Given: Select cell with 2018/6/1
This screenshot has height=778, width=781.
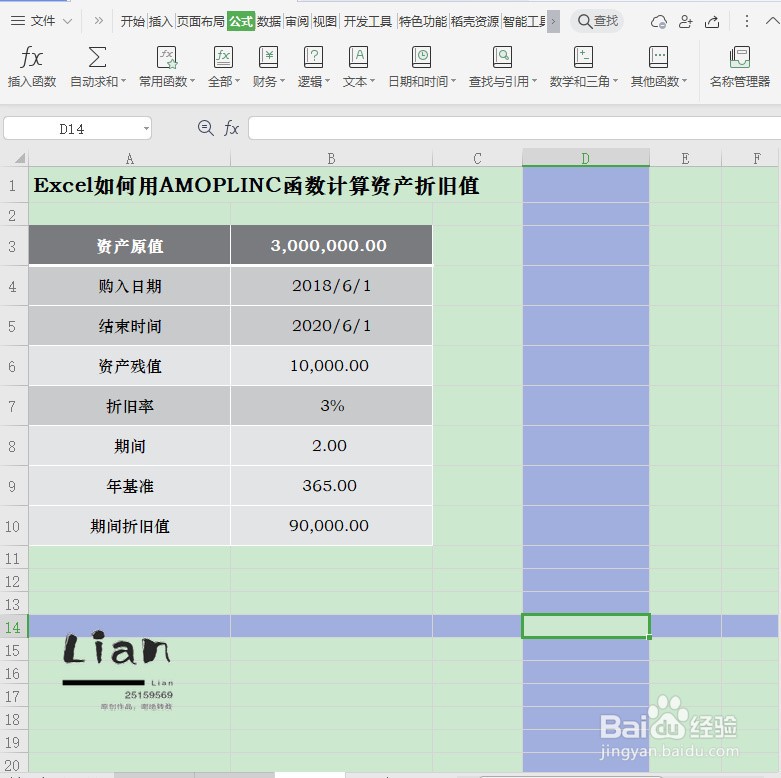Looking at the screenshot, I should [x=331, y=286].
